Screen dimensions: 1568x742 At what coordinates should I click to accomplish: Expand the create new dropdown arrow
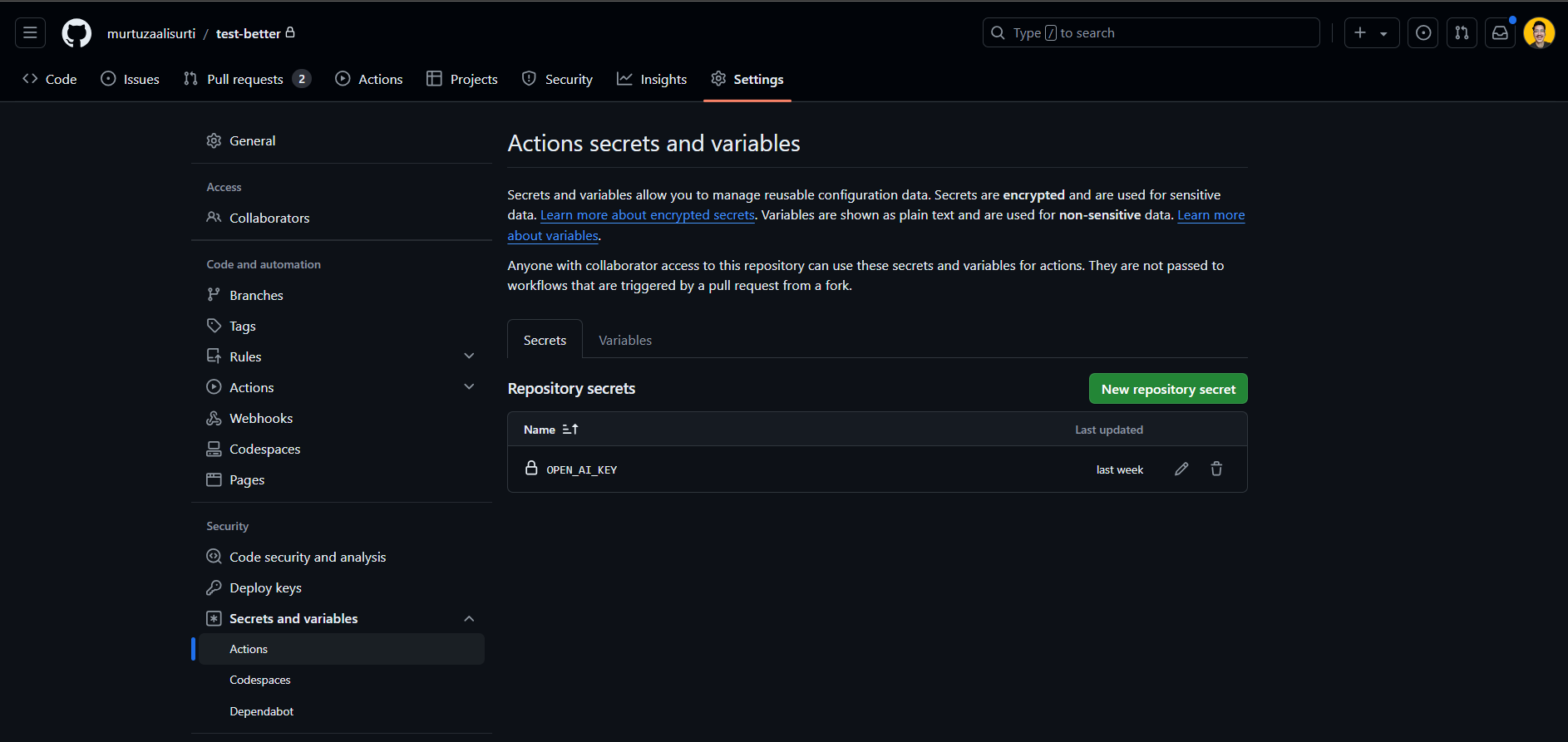[x=1384, y=34]
